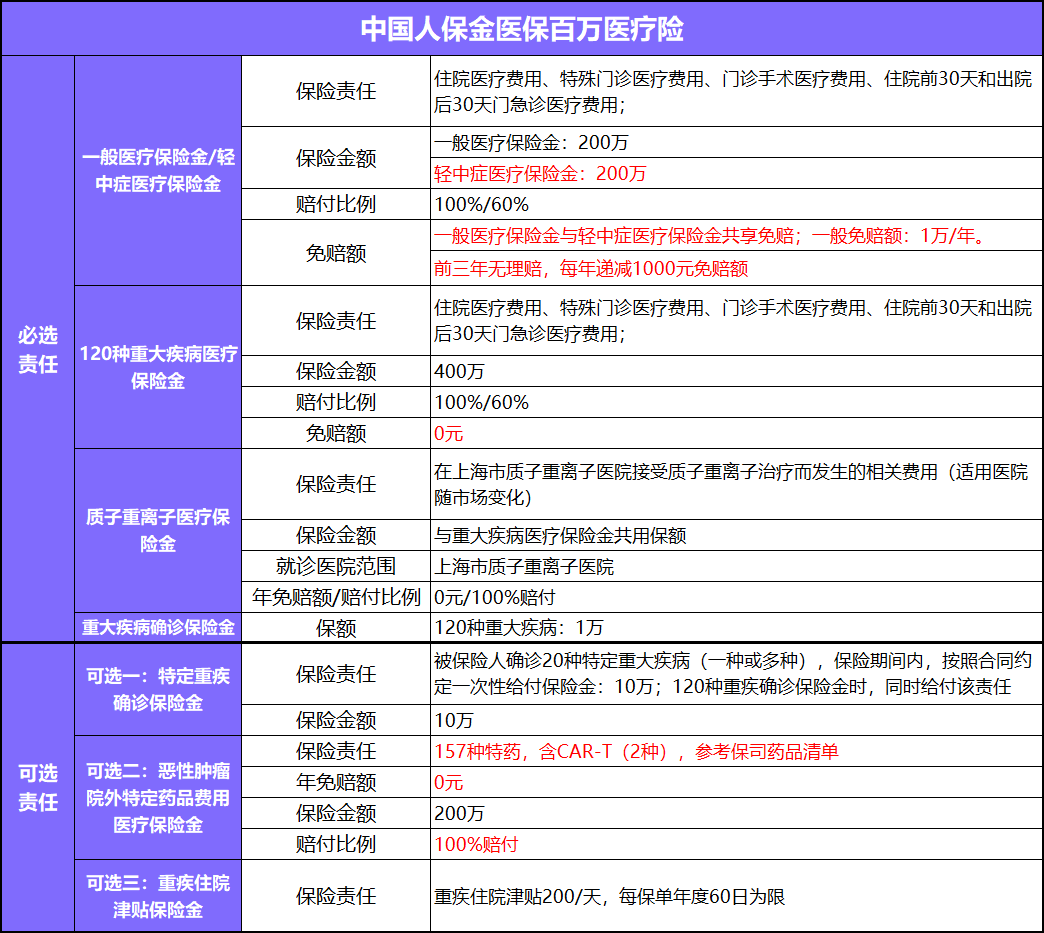The height and width of the screenshot is (933, 1044).
Task: Click the red 轻中症医疗保险金：200万 text
Action: [x=540, y=173]
